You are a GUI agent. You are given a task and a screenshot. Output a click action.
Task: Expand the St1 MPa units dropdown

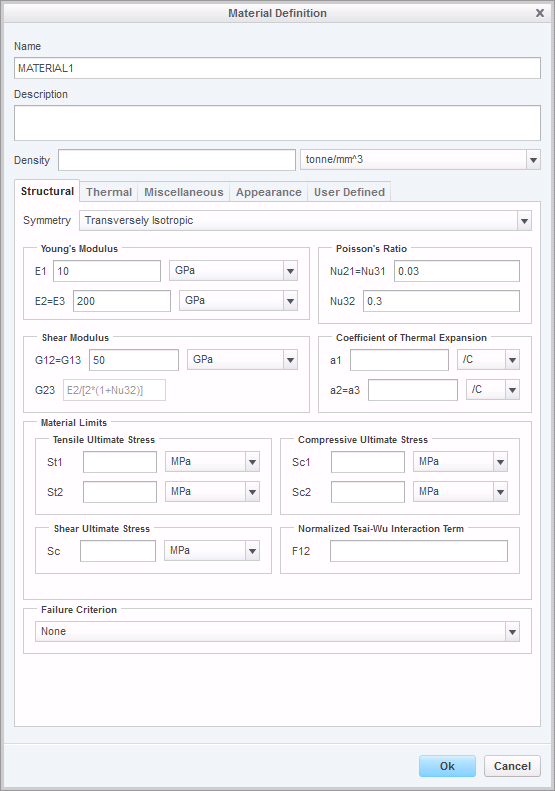click(x=212, y=462)
